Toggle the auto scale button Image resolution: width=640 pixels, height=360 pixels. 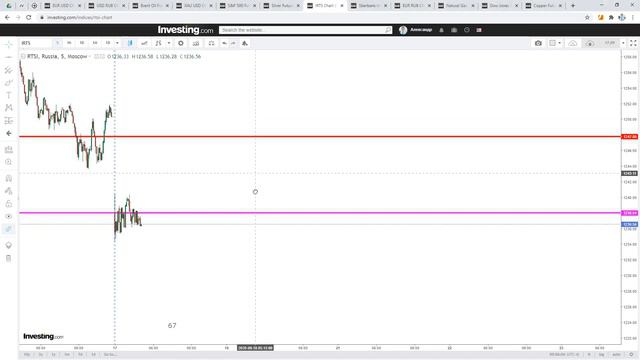(x=616, y=355)
